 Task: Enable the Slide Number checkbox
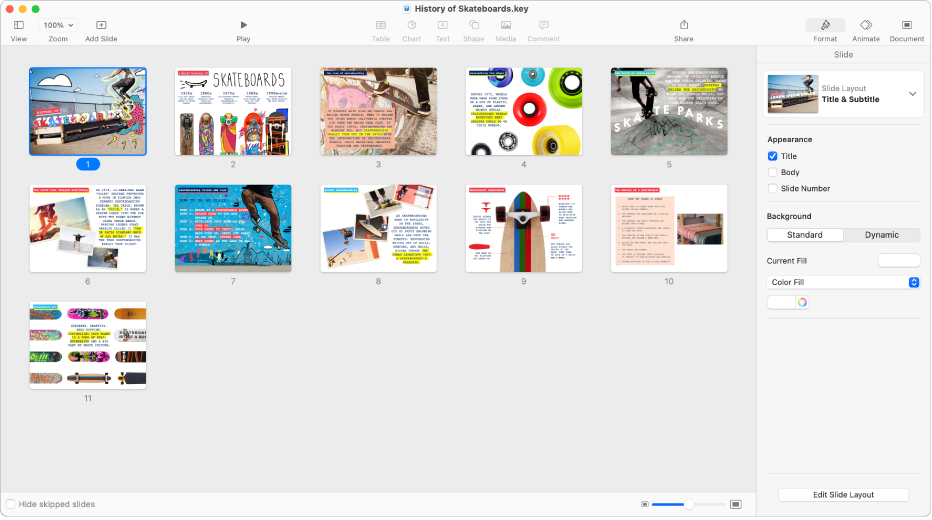point(772,188)
